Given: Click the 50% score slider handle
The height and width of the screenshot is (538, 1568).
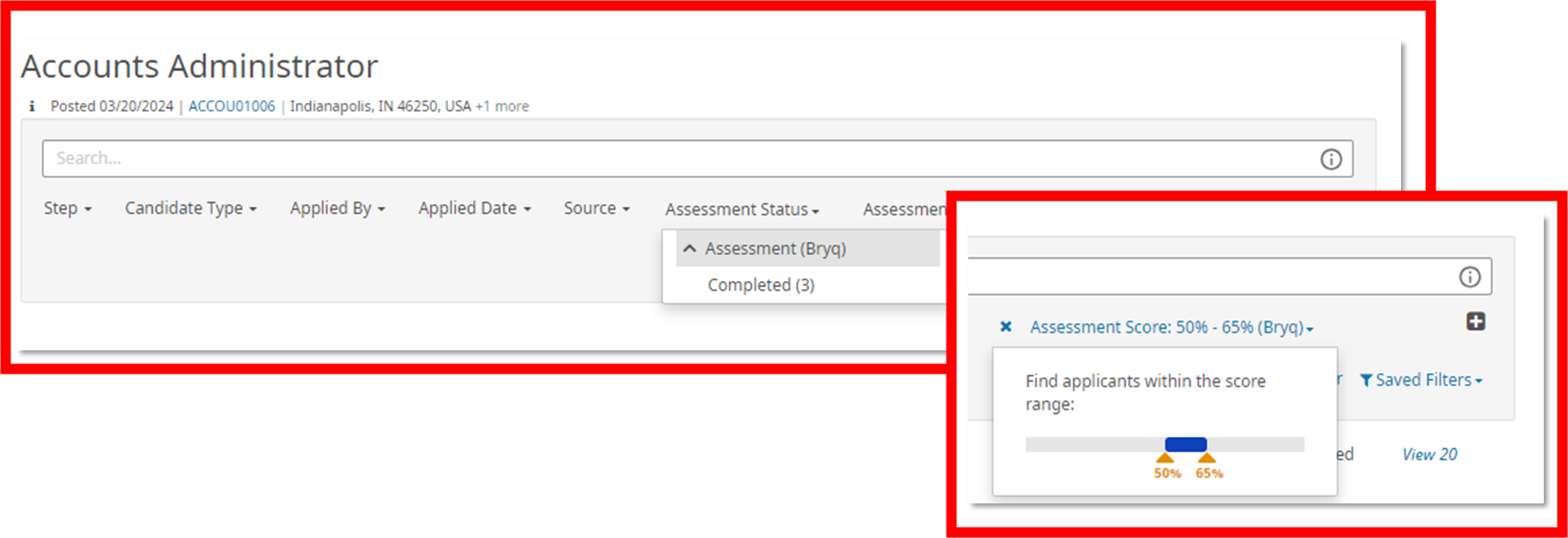Looking at the screenshot, I should click(x=1166, y=458).
